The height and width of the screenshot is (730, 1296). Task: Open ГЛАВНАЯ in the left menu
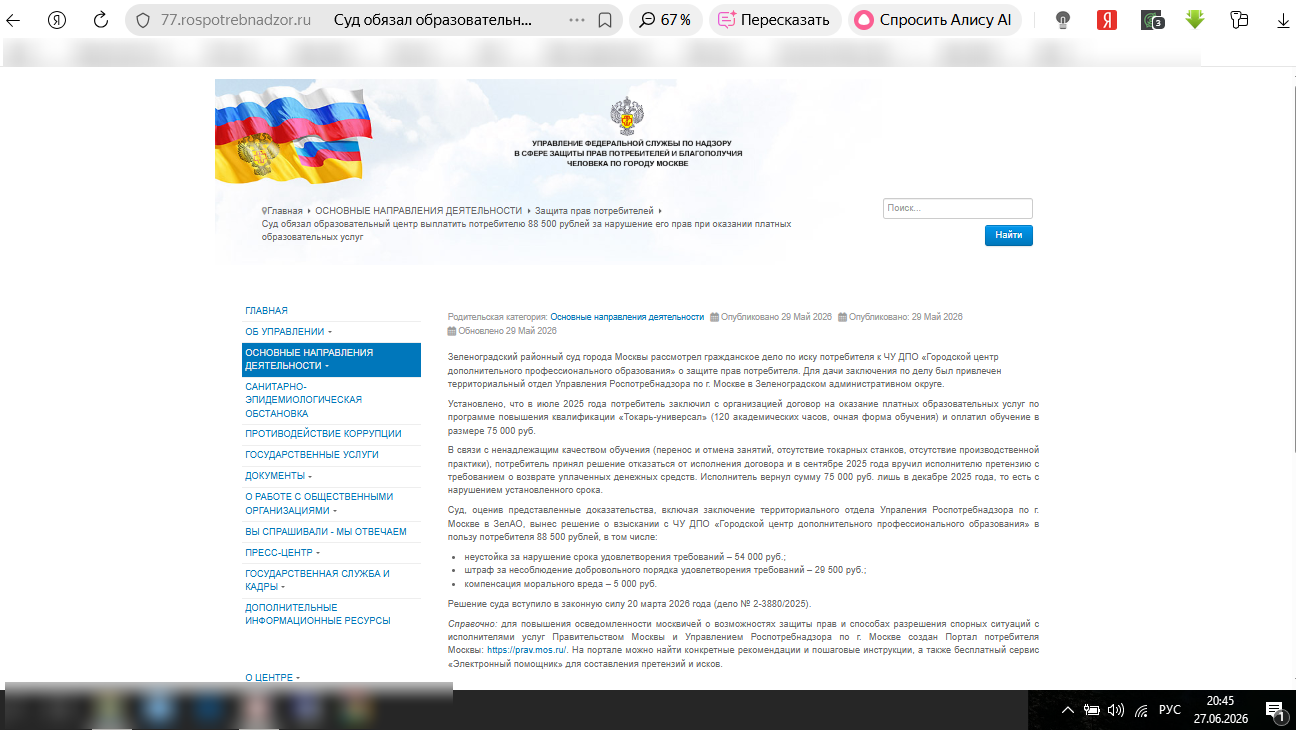coord(266,311)
